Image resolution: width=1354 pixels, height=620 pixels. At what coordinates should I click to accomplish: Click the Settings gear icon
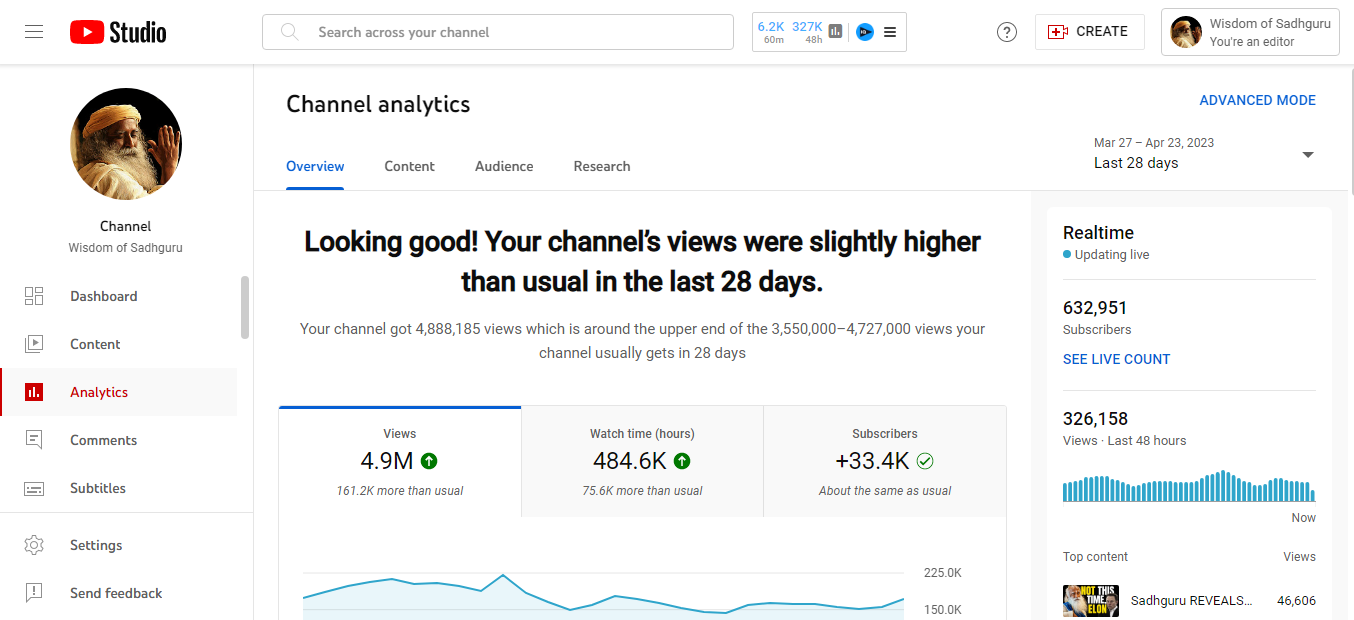[34, 545]
